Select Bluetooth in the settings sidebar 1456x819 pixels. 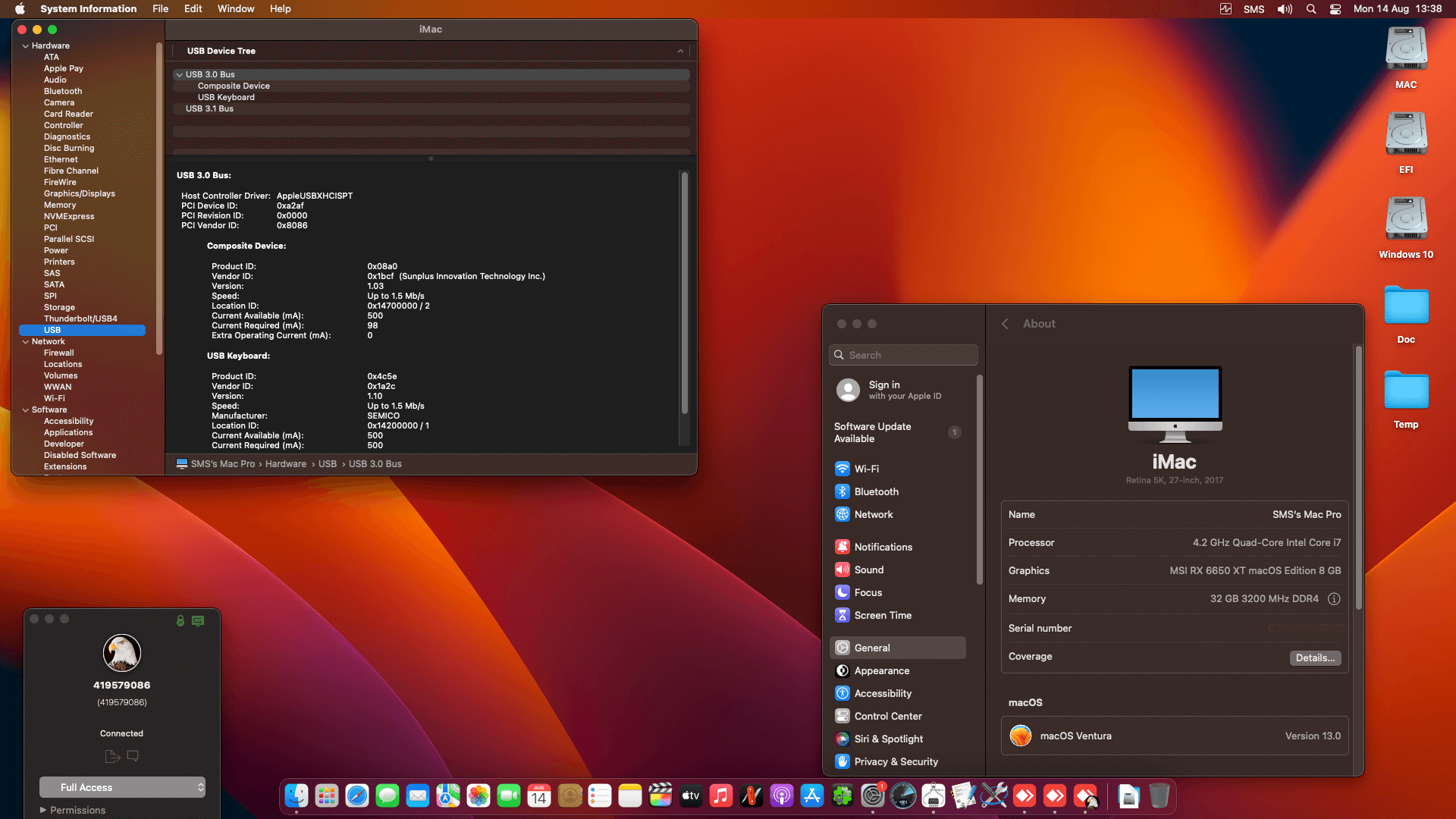(x=875, y=491)
